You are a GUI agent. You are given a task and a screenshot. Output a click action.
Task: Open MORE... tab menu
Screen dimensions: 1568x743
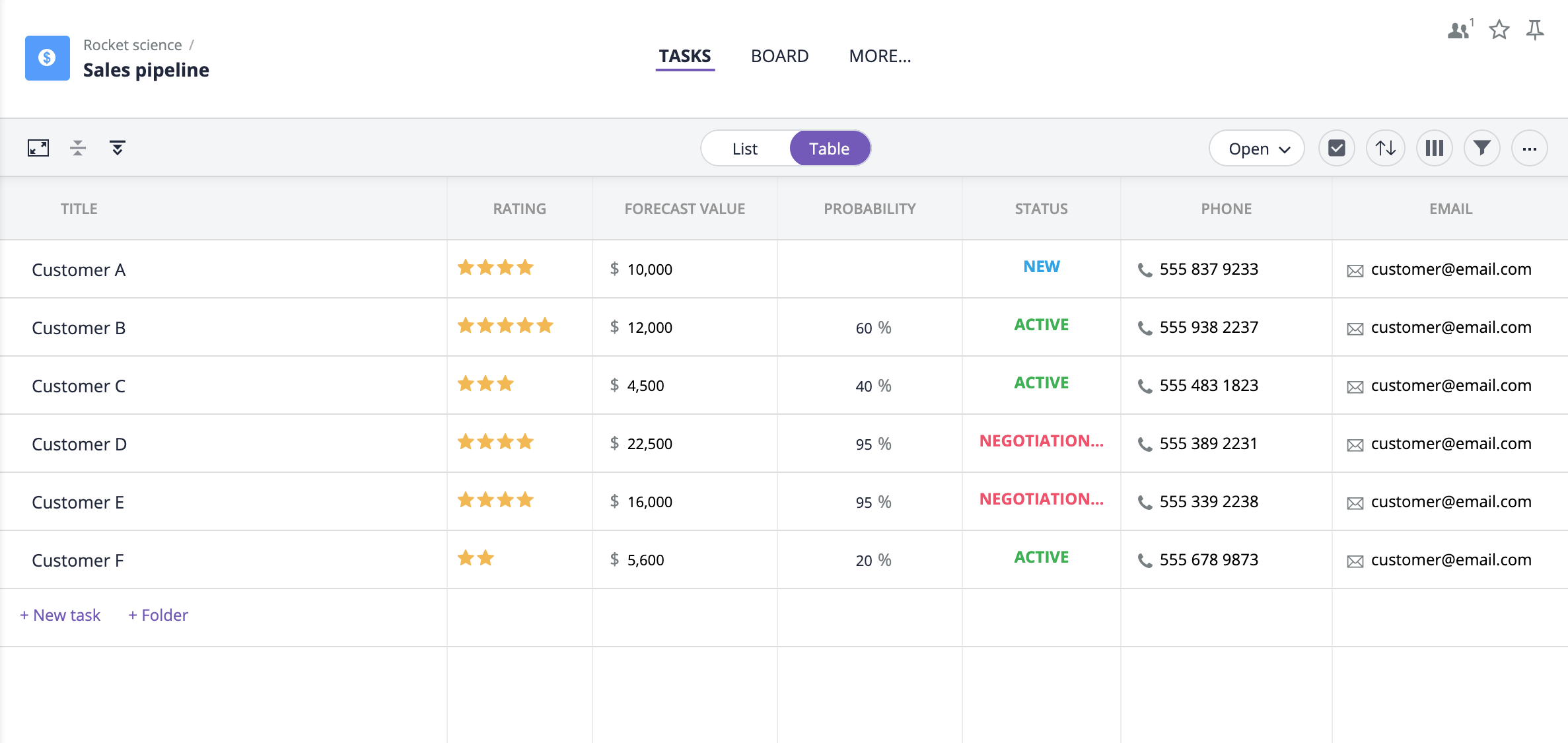point(880,56)
